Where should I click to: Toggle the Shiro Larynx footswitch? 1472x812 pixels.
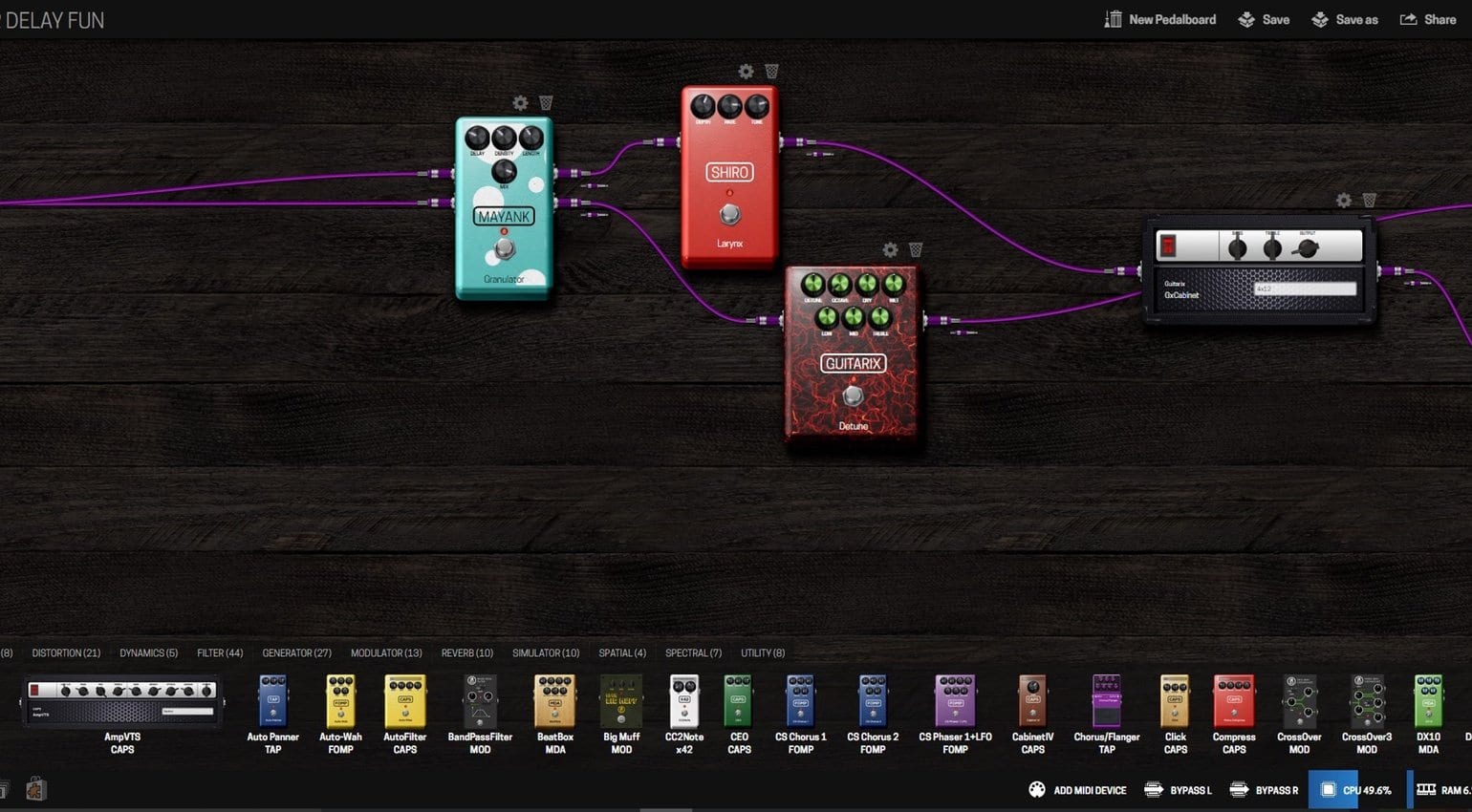coord(729,214)
